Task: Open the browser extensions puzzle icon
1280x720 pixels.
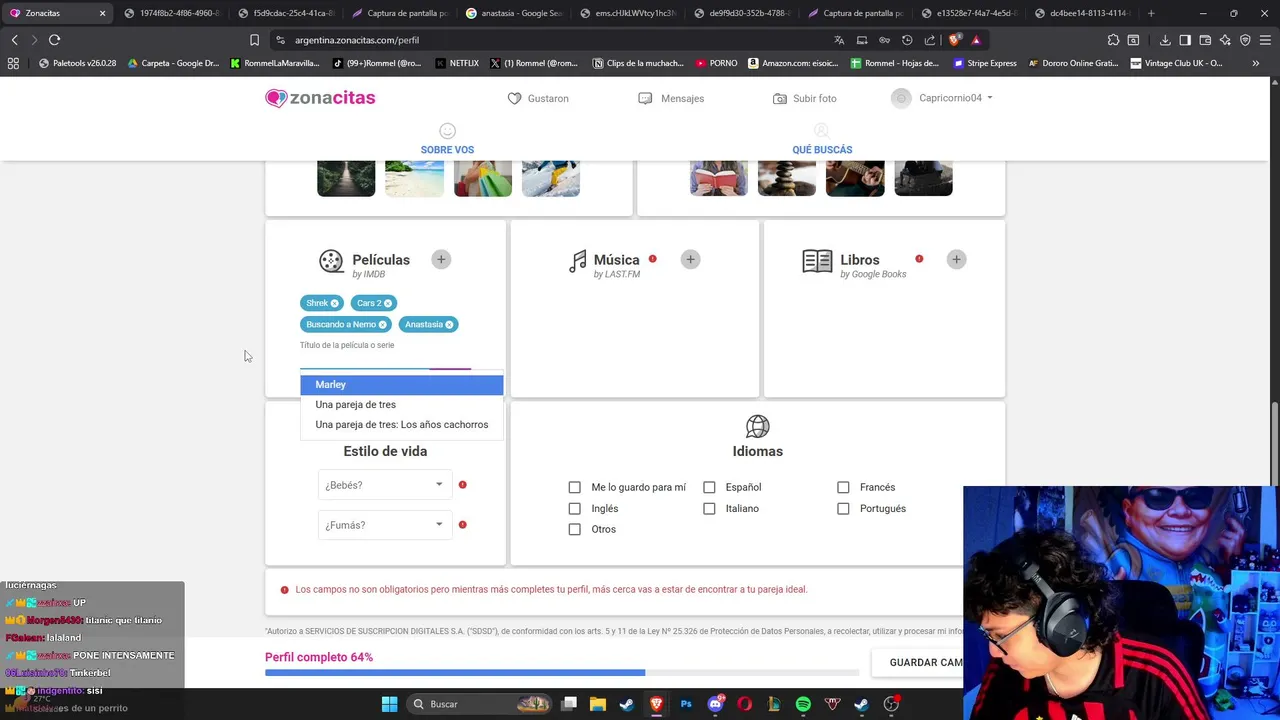Action: click(1113, 40)
